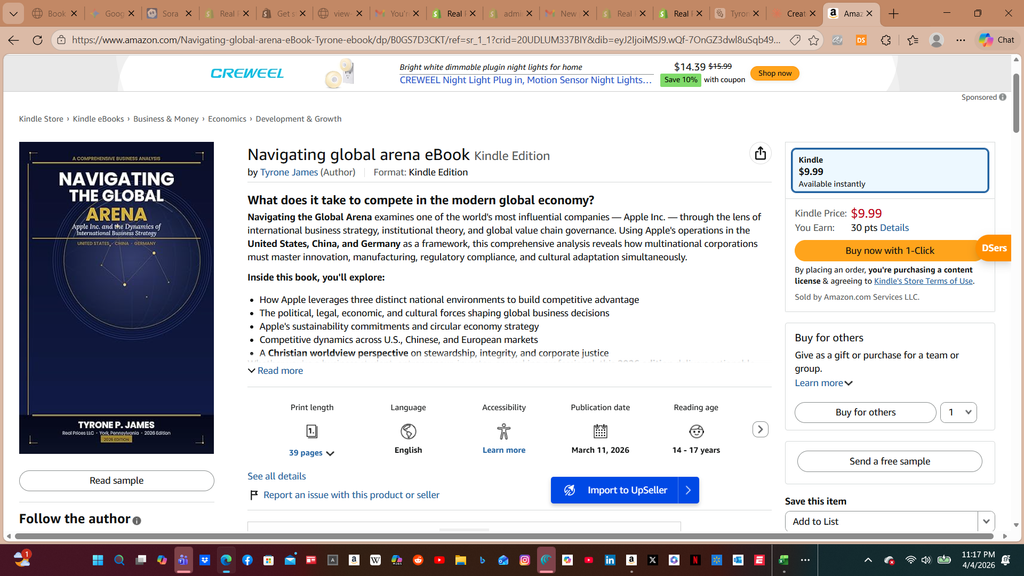The width and height of the screenshot is (1024, 576).
Task: Favorite this page with star icon
Action: 813,40
